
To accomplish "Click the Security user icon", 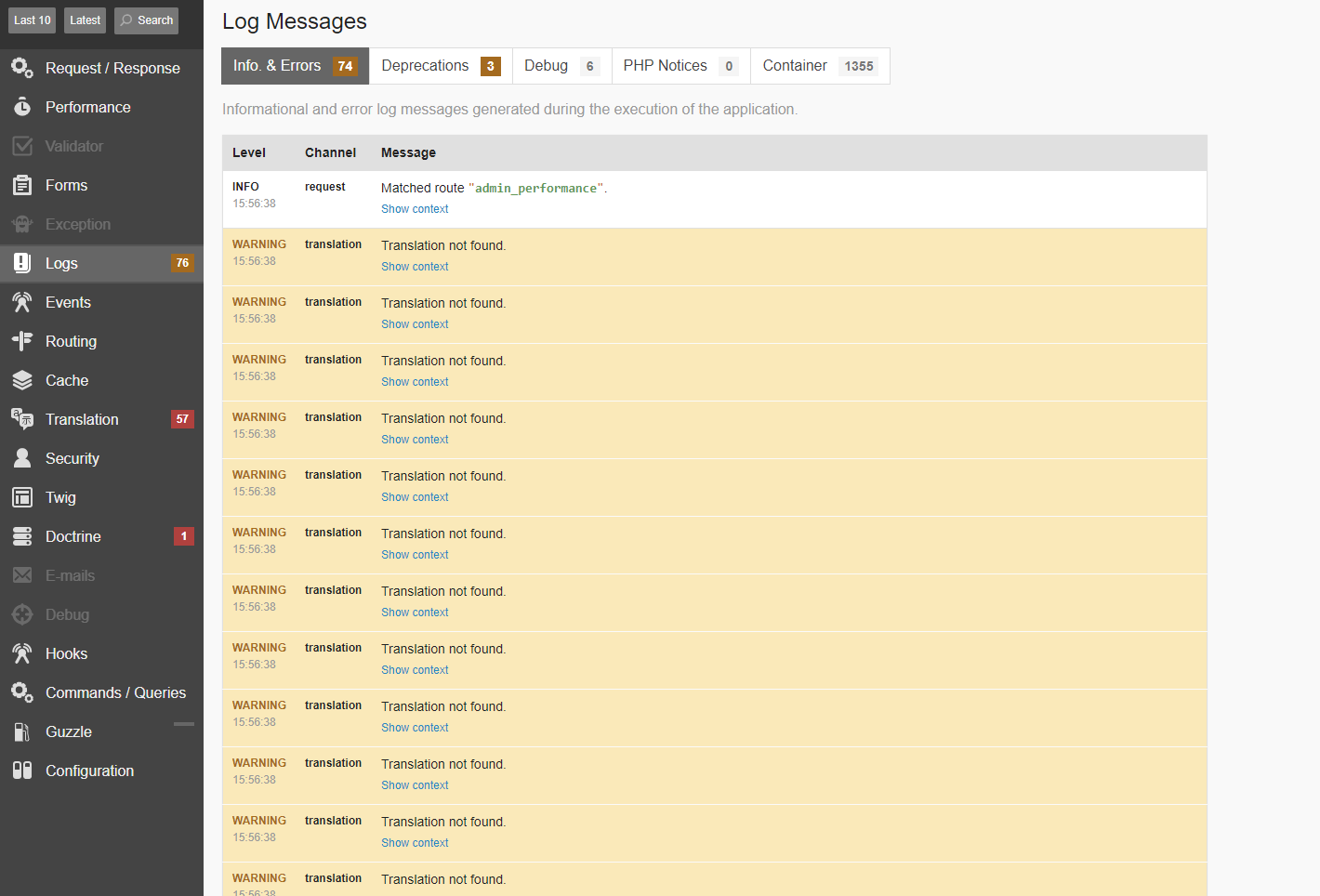I will point(22,458).
